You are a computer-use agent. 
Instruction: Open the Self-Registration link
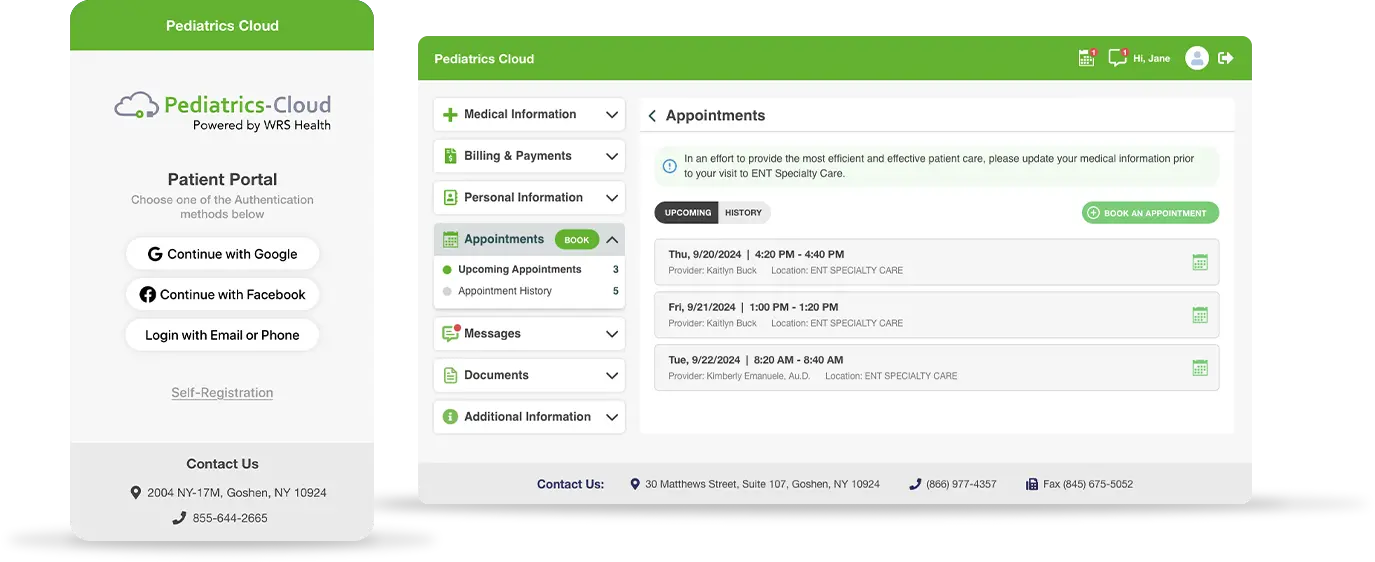222,393
